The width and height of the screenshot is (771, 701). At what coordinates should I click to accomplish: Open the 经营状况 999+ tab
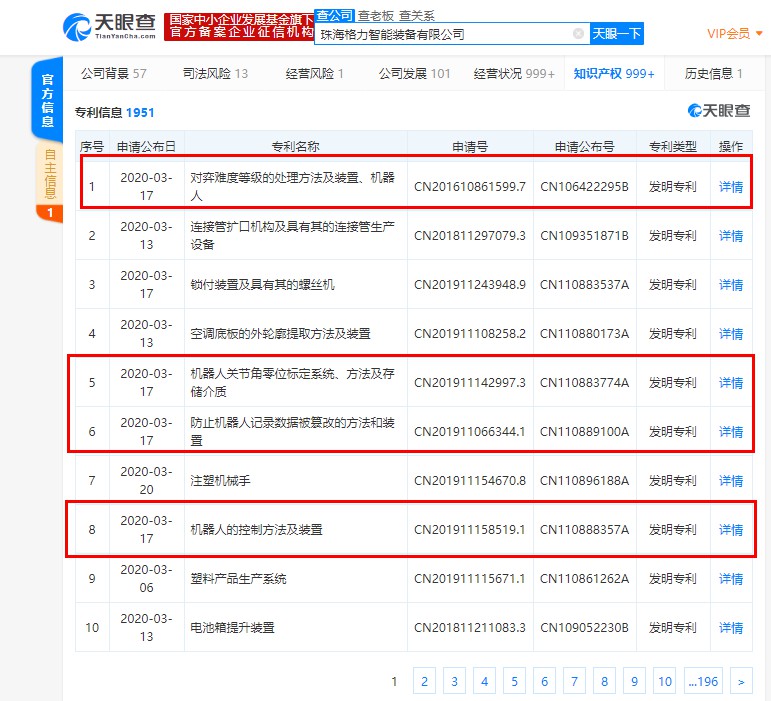click(x=514, y=73)
